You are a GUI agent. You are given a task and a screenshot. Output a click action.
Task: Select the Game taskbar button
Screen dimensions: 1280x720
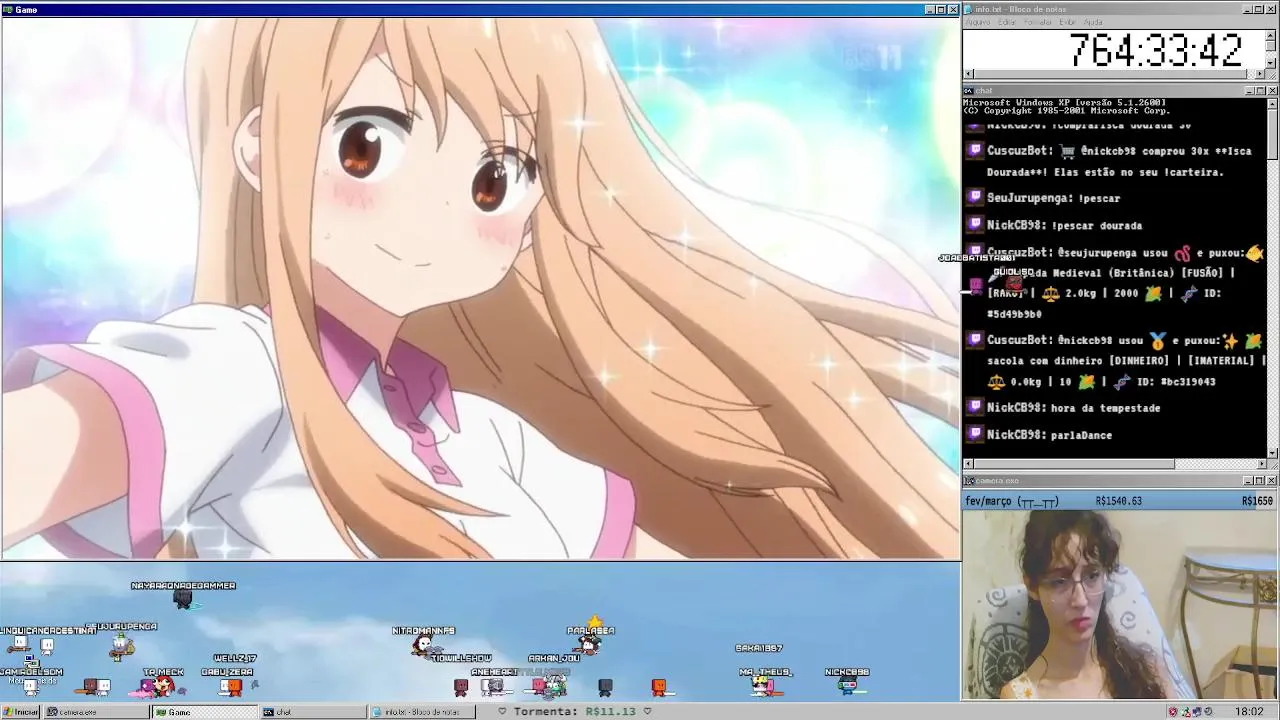tap(205, 712)
